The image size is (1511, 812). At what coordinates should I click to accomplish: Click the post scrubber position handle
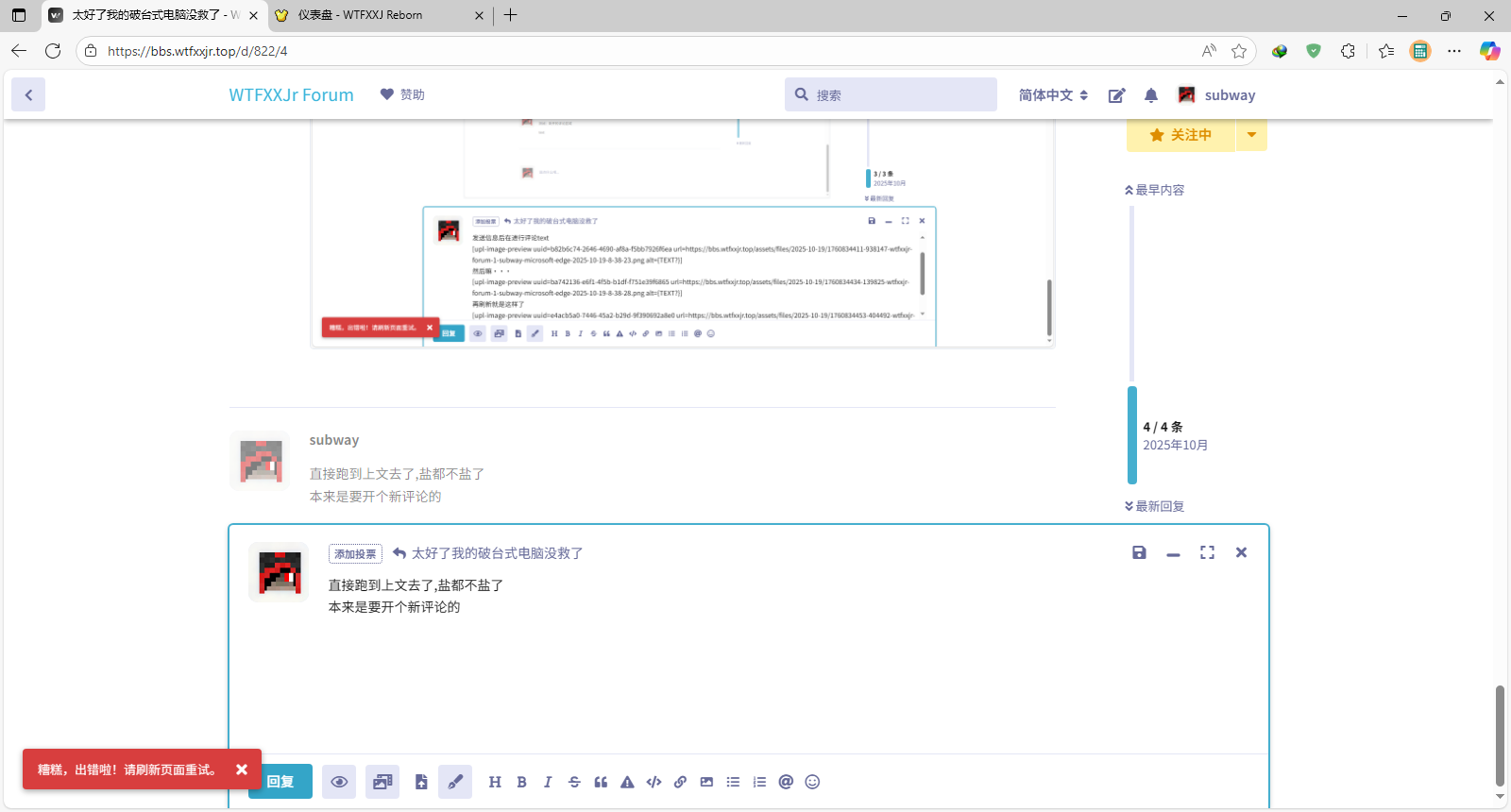pos(1132,435)
